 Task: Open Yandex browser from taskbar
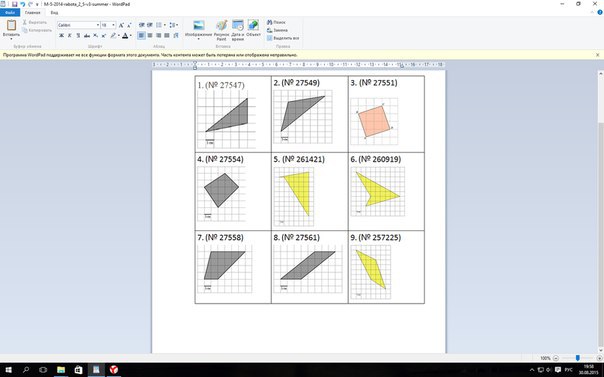click(114, 370)
